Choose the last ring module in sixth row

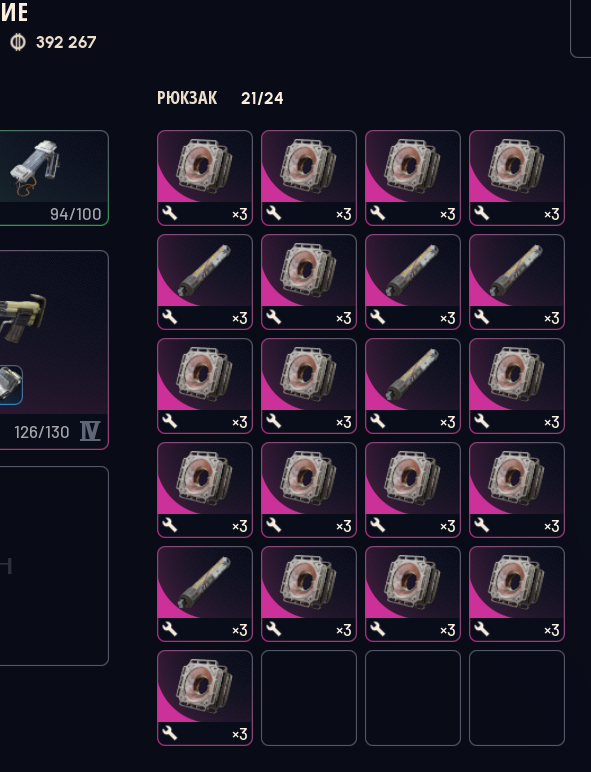[x=205, y=698]
